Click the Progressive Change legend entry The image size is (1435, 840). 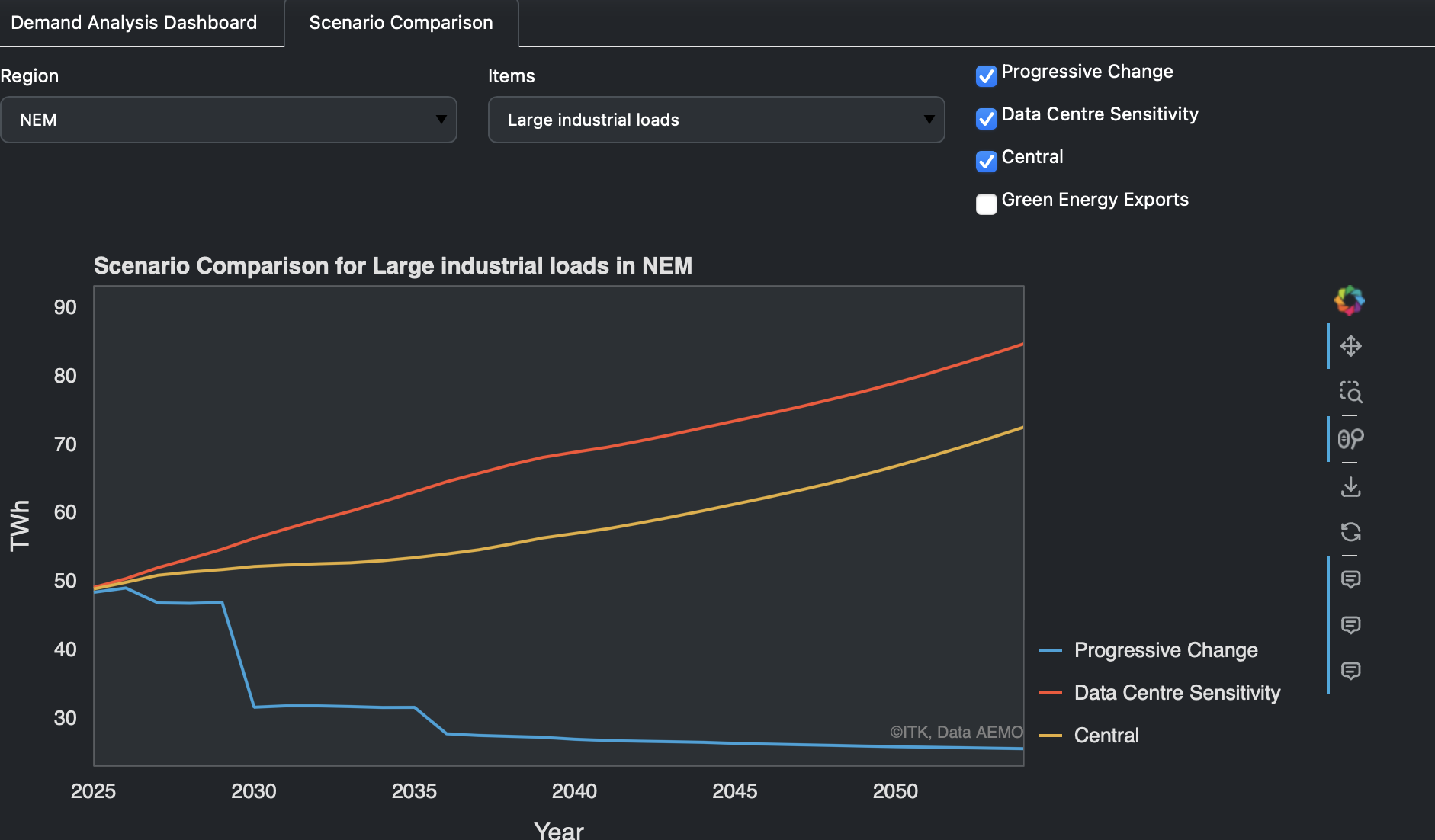[1165, 650]
